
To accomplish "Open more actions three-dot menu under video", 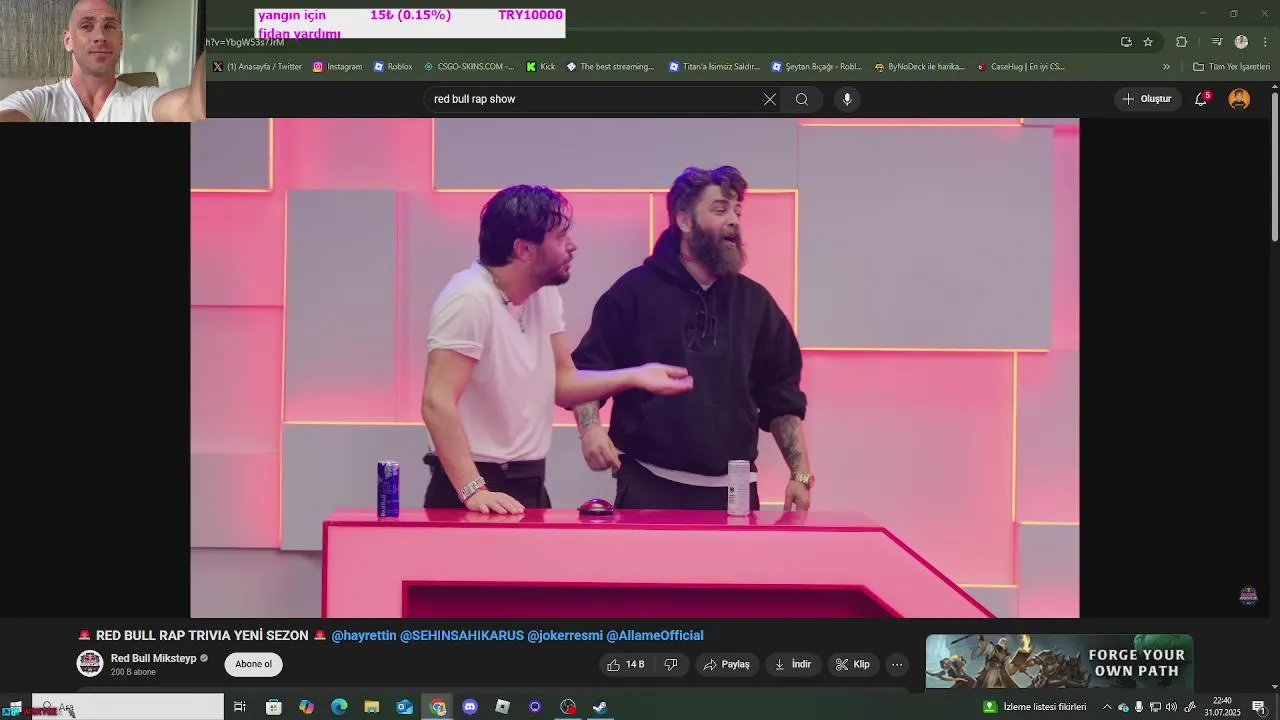I will click(897, 664).
